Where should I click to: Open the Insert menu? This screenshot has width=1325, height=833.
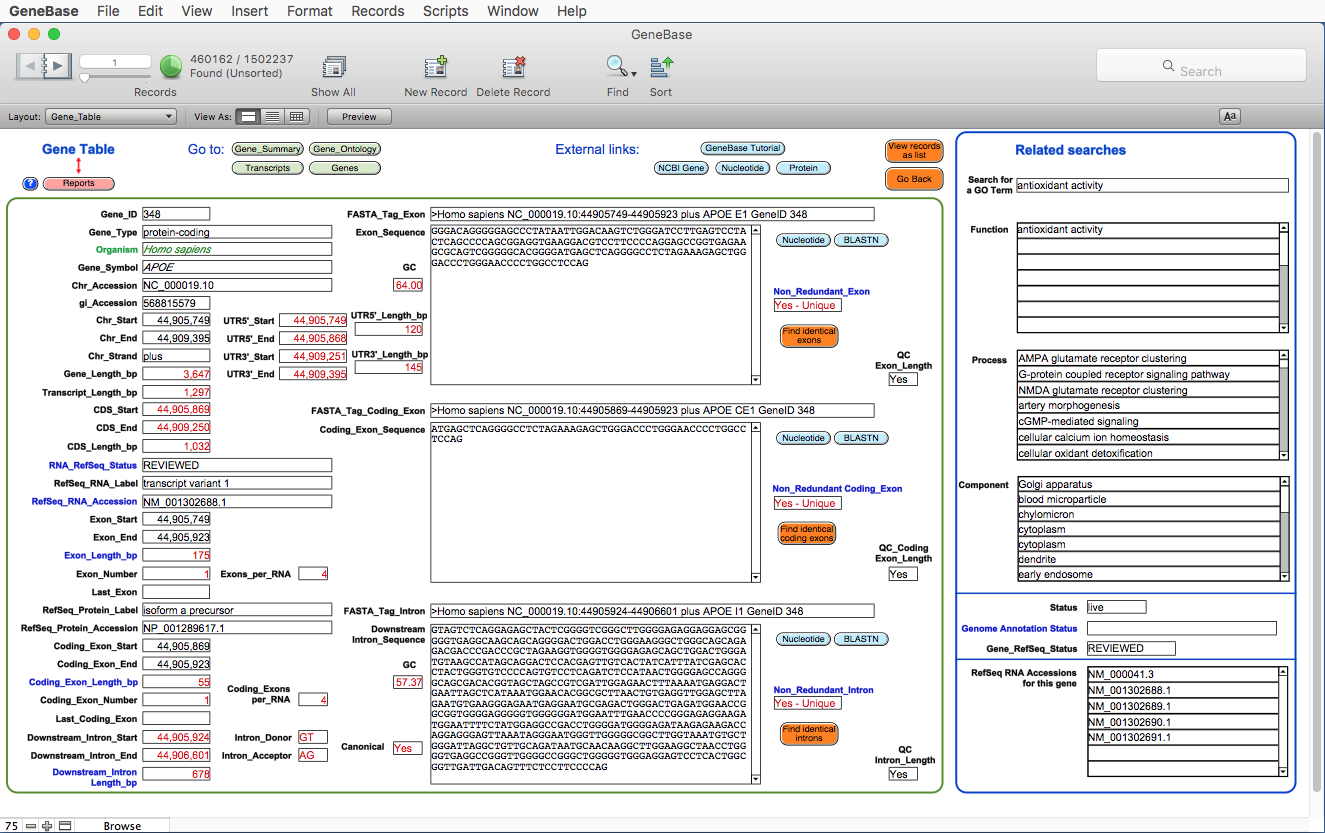tap(249, 11)
